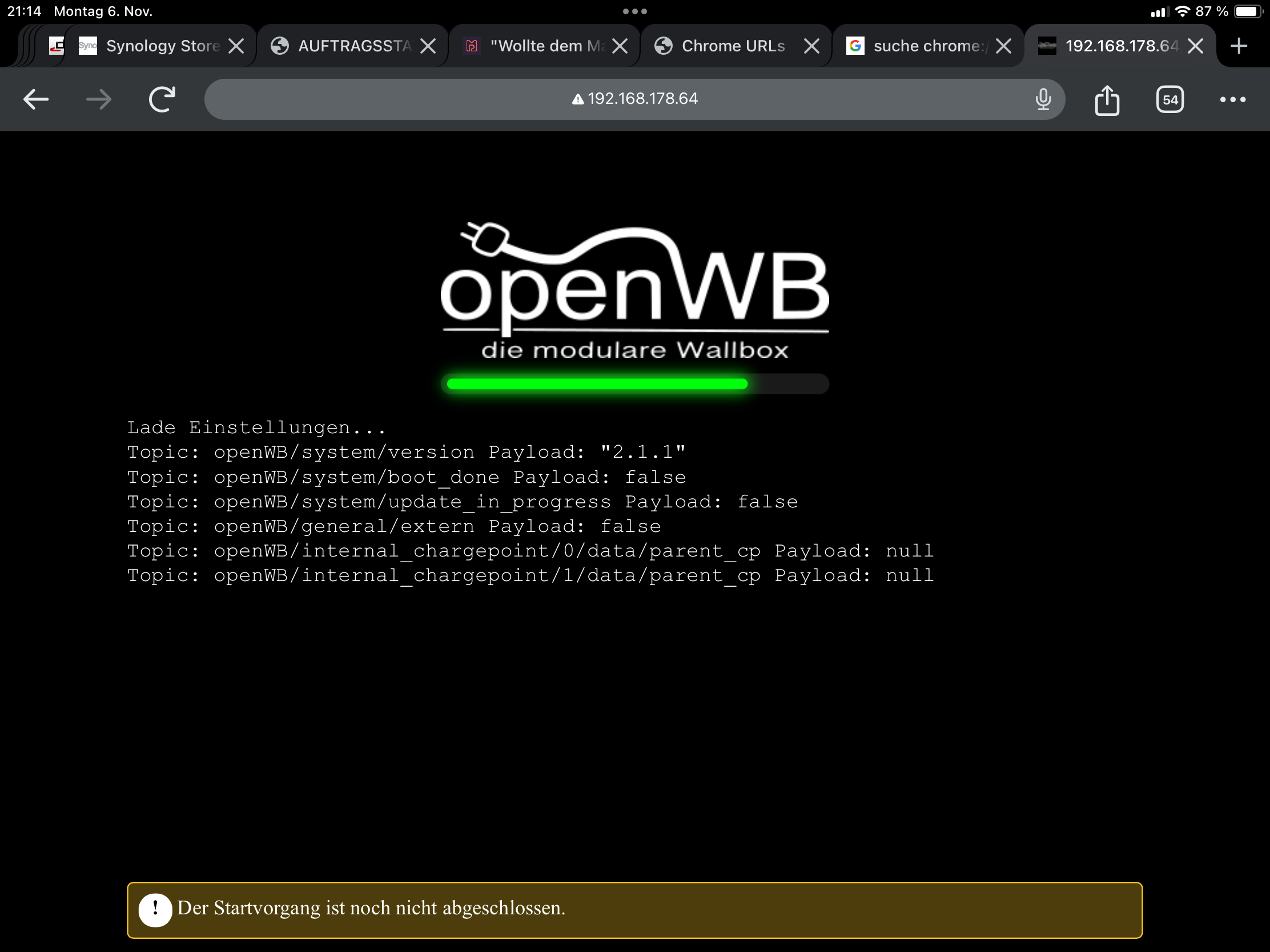Viewport: 1270px width, 952px height.
Task: Tap the back navigation arrow
Action: coord(35,99)
